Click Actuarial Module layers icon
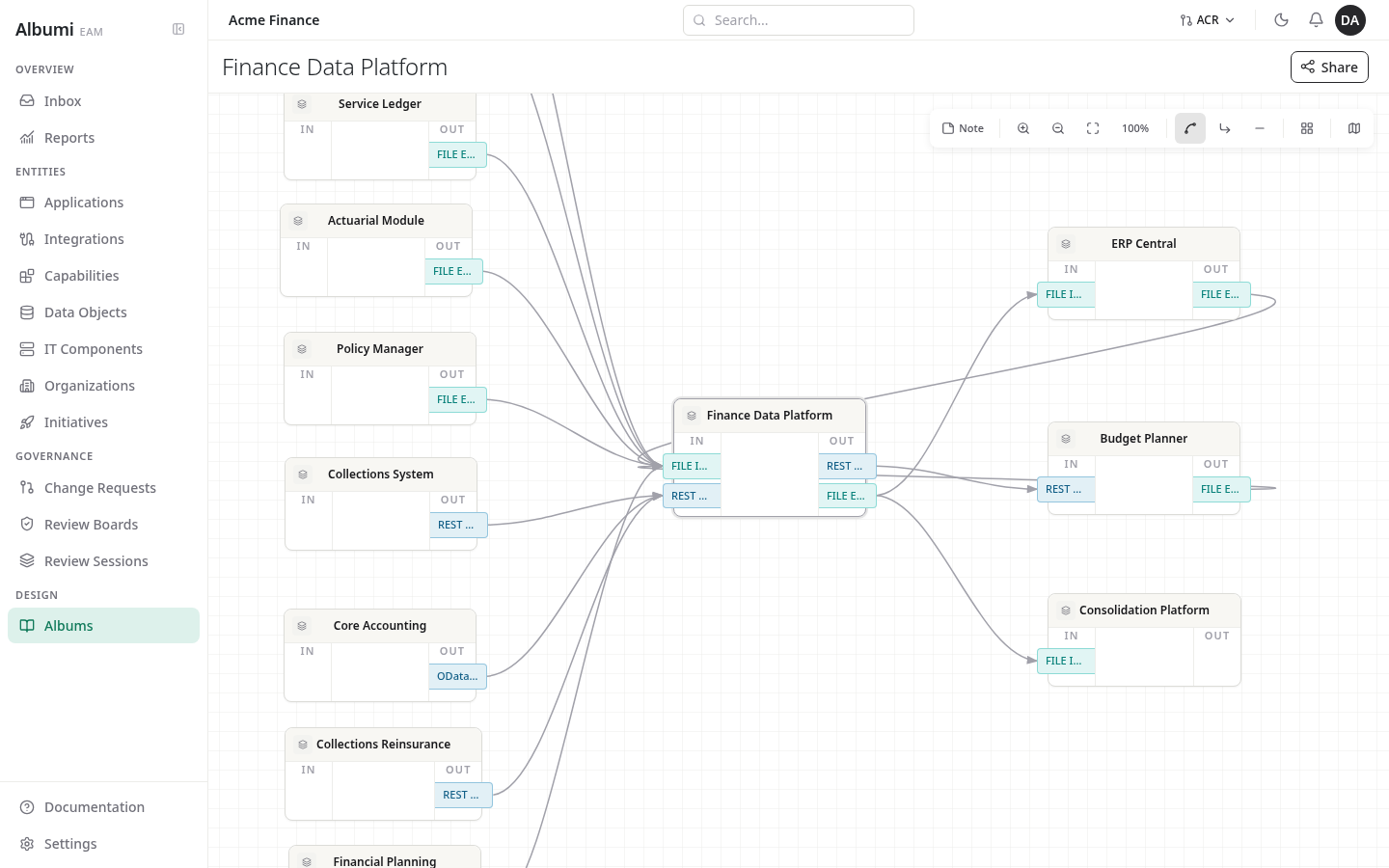1389x868 pixels. [x=298, y=221]
